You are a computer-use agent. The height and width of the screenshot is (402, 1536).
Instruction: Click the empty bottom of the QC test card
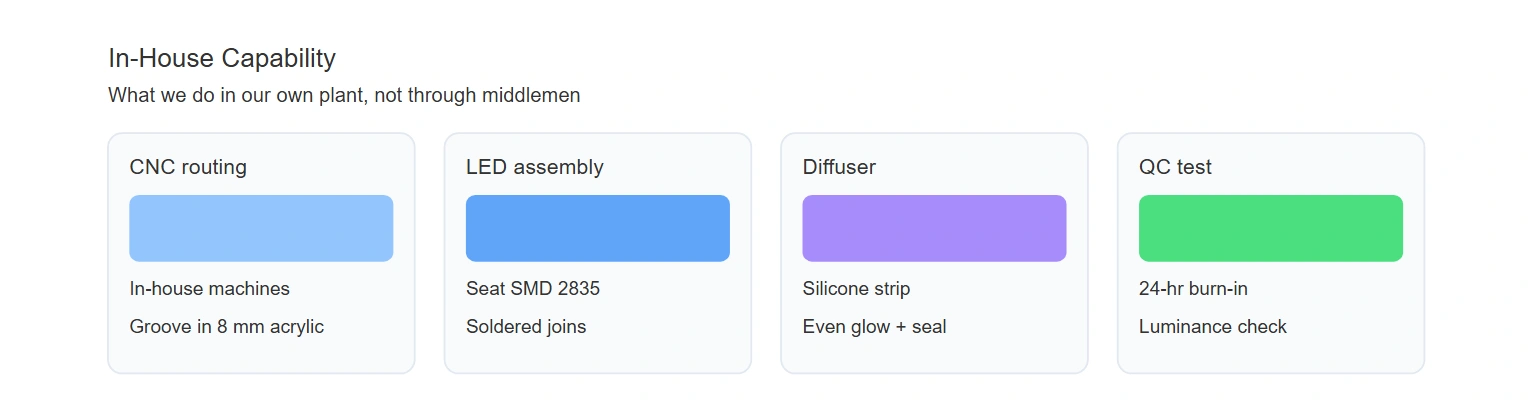pos(1271,356)
